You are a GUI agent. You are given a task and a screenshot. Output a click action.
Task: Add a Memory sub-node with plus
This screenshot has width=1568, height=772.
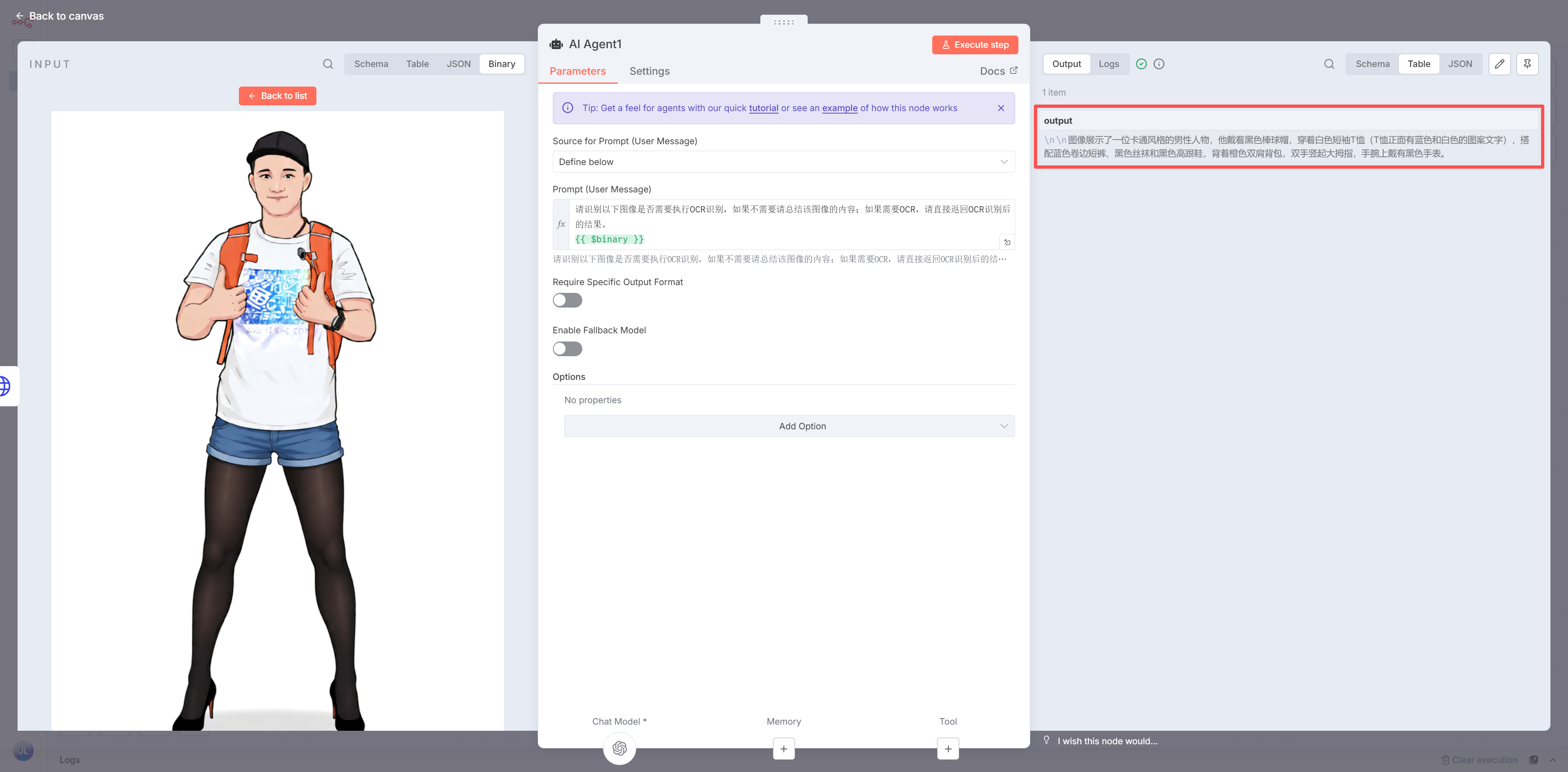click(784, 749)
